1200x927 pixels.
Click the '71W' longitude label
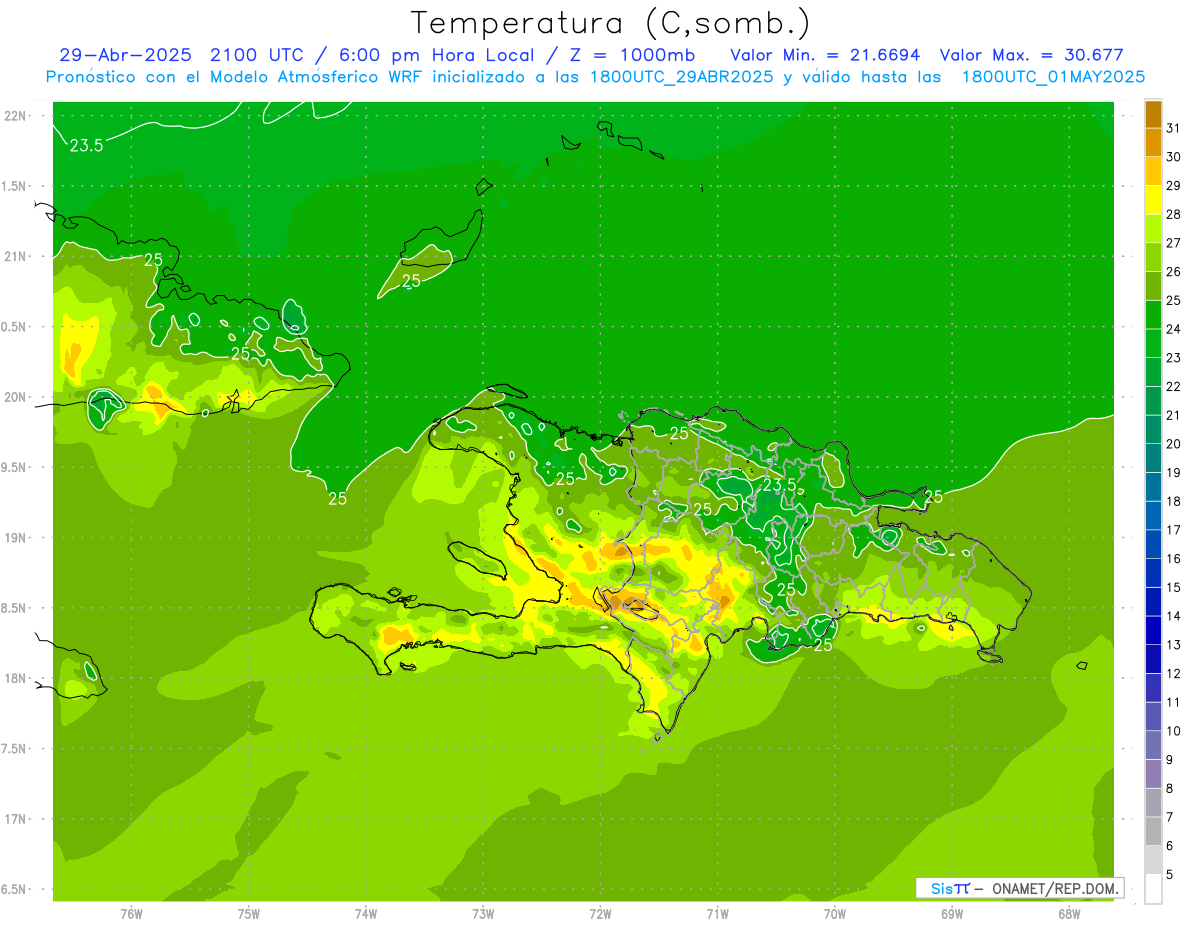717,913
